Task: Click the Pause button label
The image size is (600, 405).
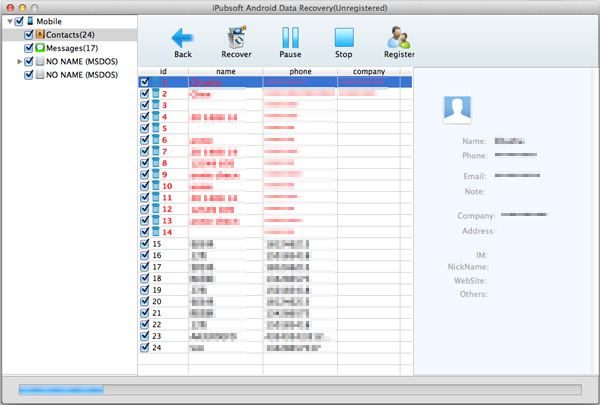Action: [x=290, y=54]
